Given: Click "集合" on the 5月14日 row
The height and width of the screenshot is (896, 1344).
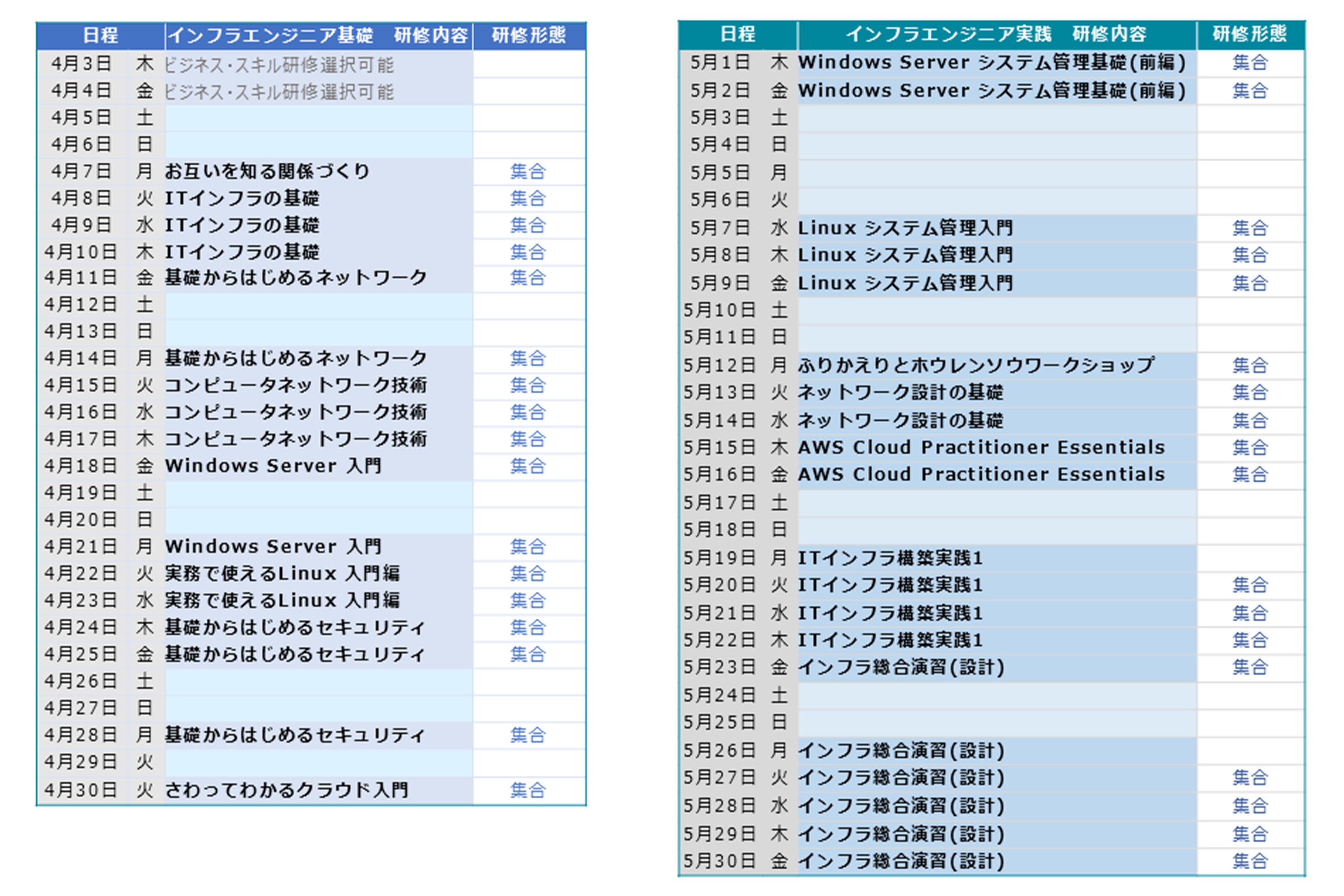Looking at the screenshot, I should tap(1250, 421).
